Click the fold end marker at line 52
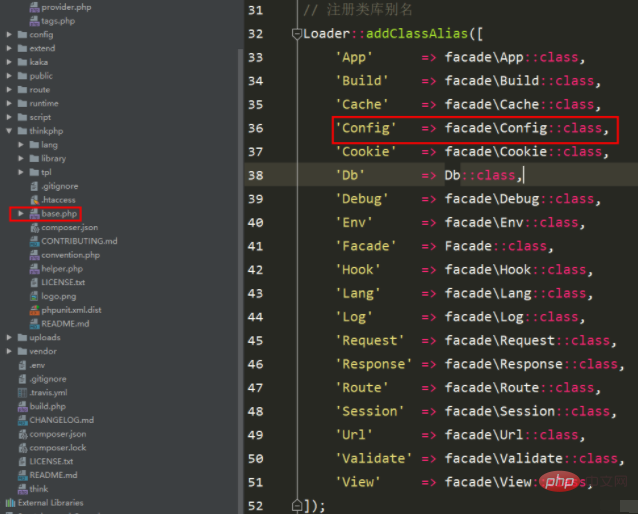Image resolution: width=638 pixels, height=514 pixels. (297, 505)
